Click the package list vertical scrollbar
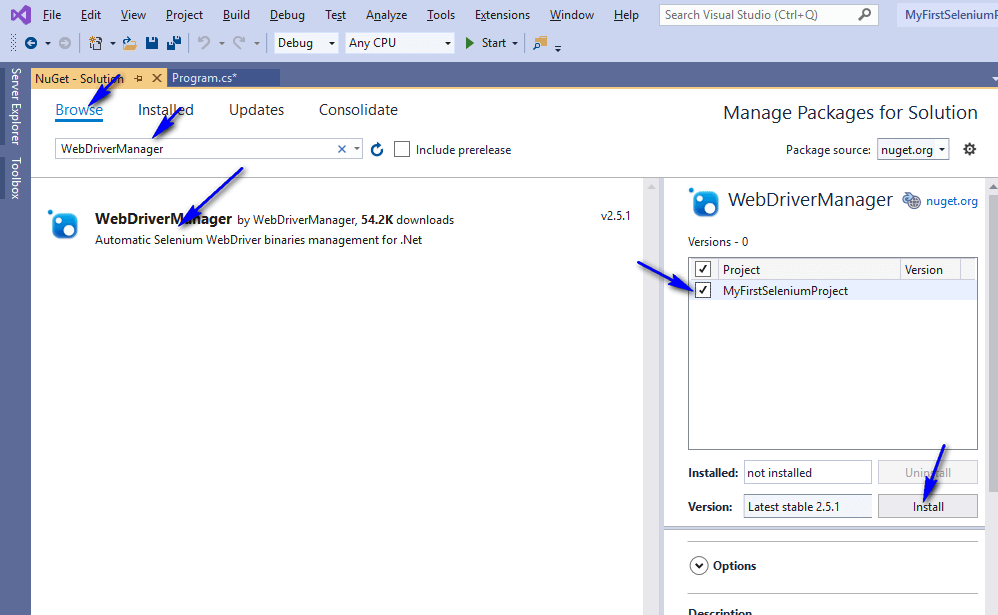This screenshot has height=615, width=998. 651,397
